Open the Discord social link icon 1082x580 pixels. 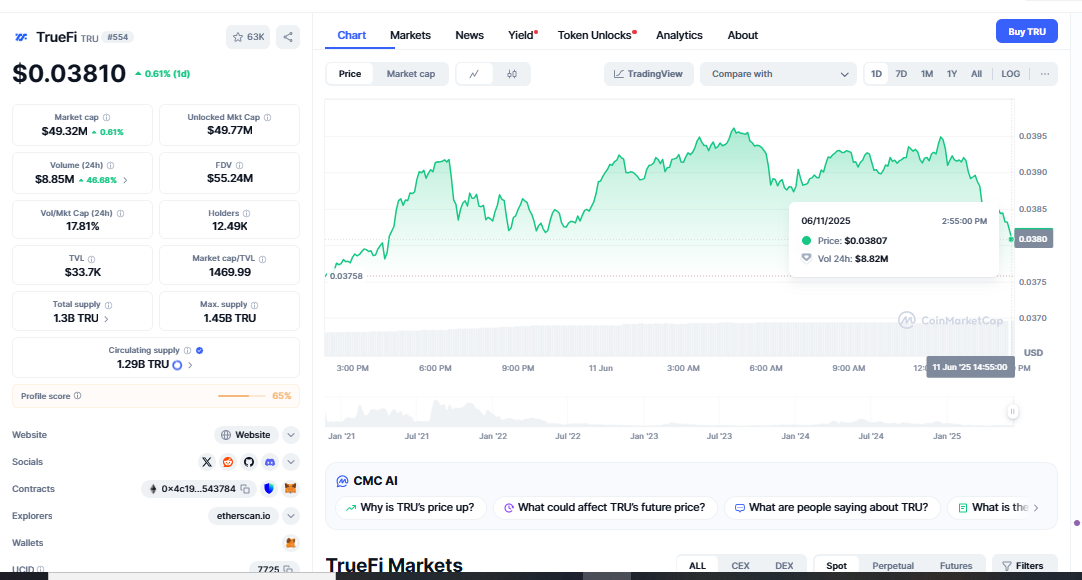point(270,462)
